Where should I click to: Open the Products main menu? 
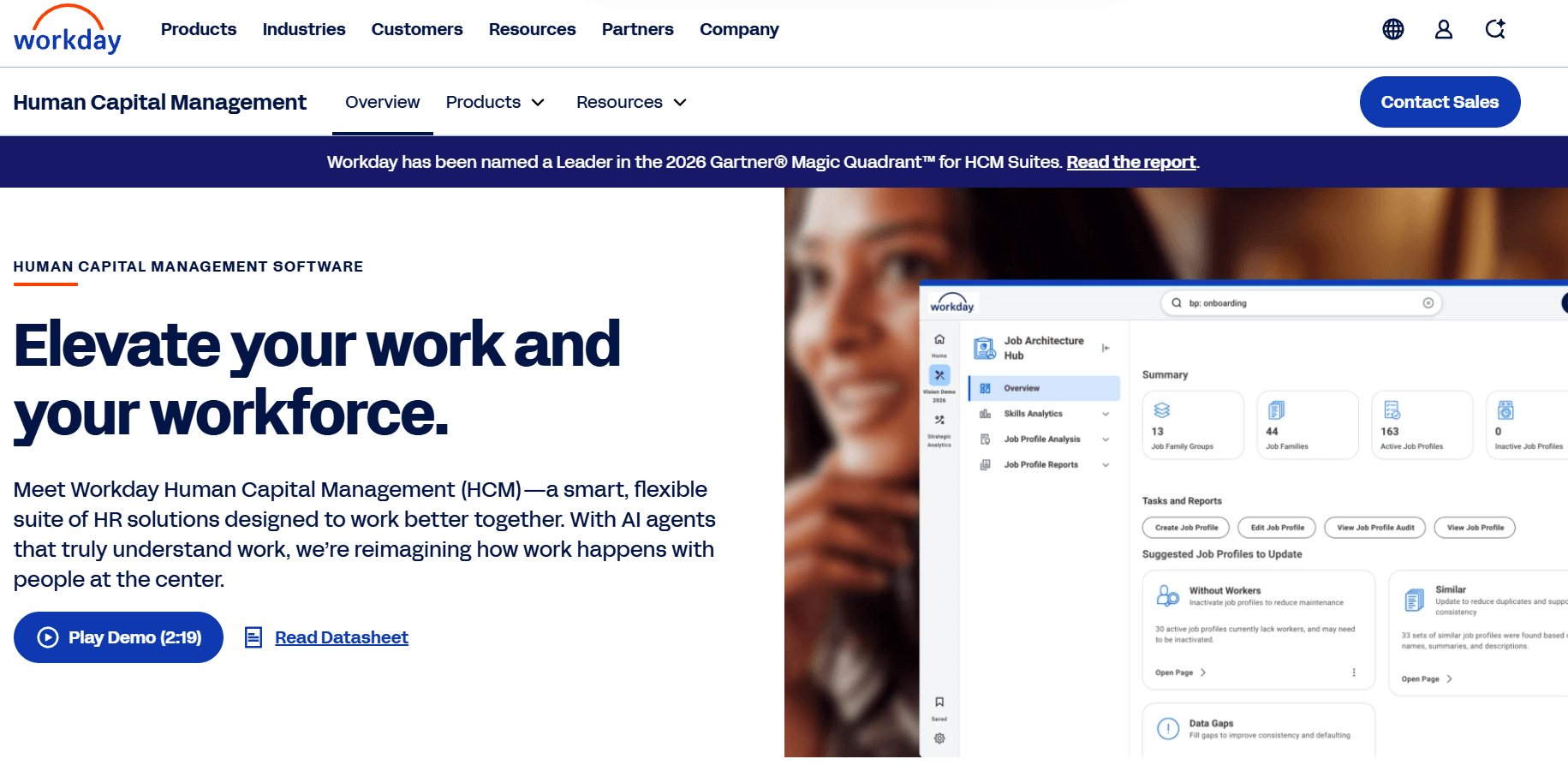point(199,29)
